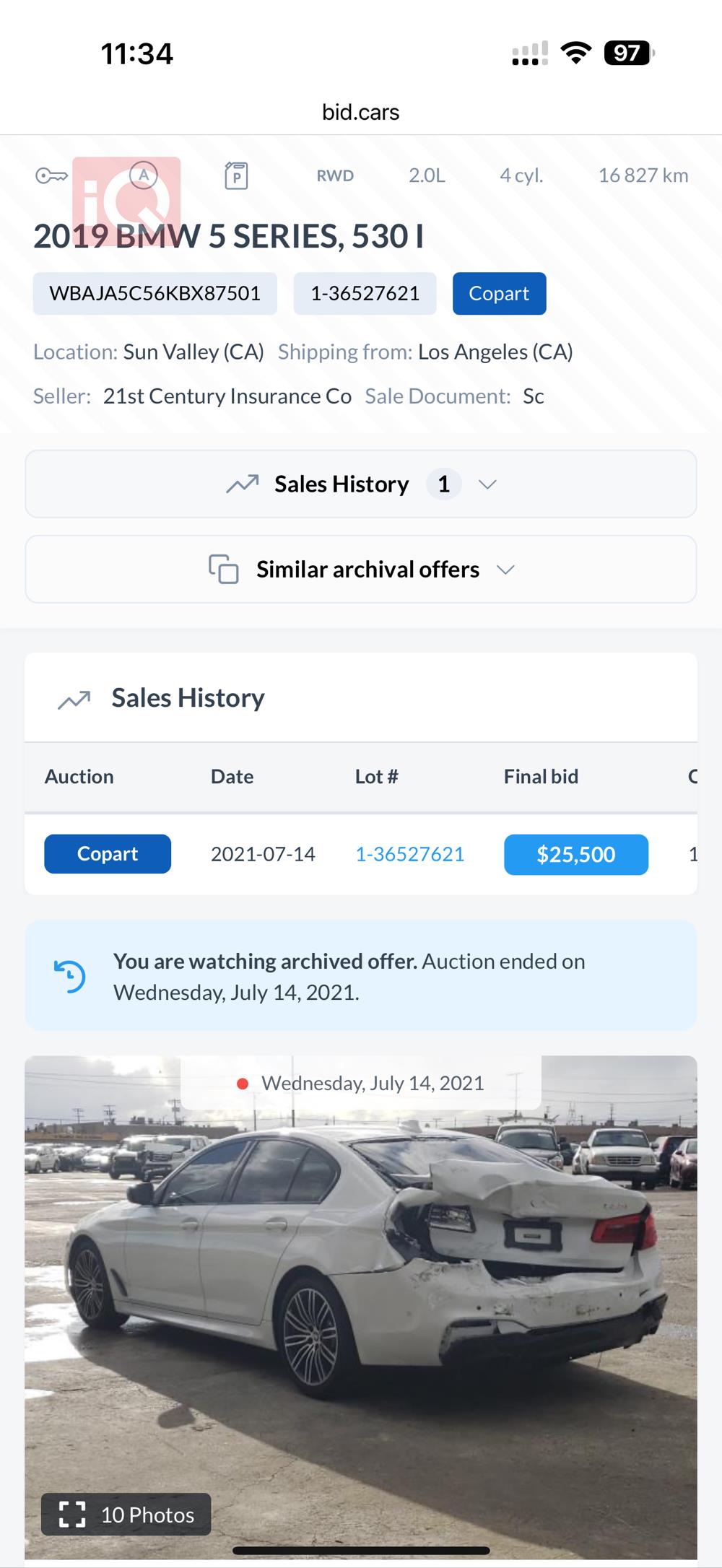Tap the blue Copart tag beside lot number
This screenshot has height=1568, width=722.
499,293
